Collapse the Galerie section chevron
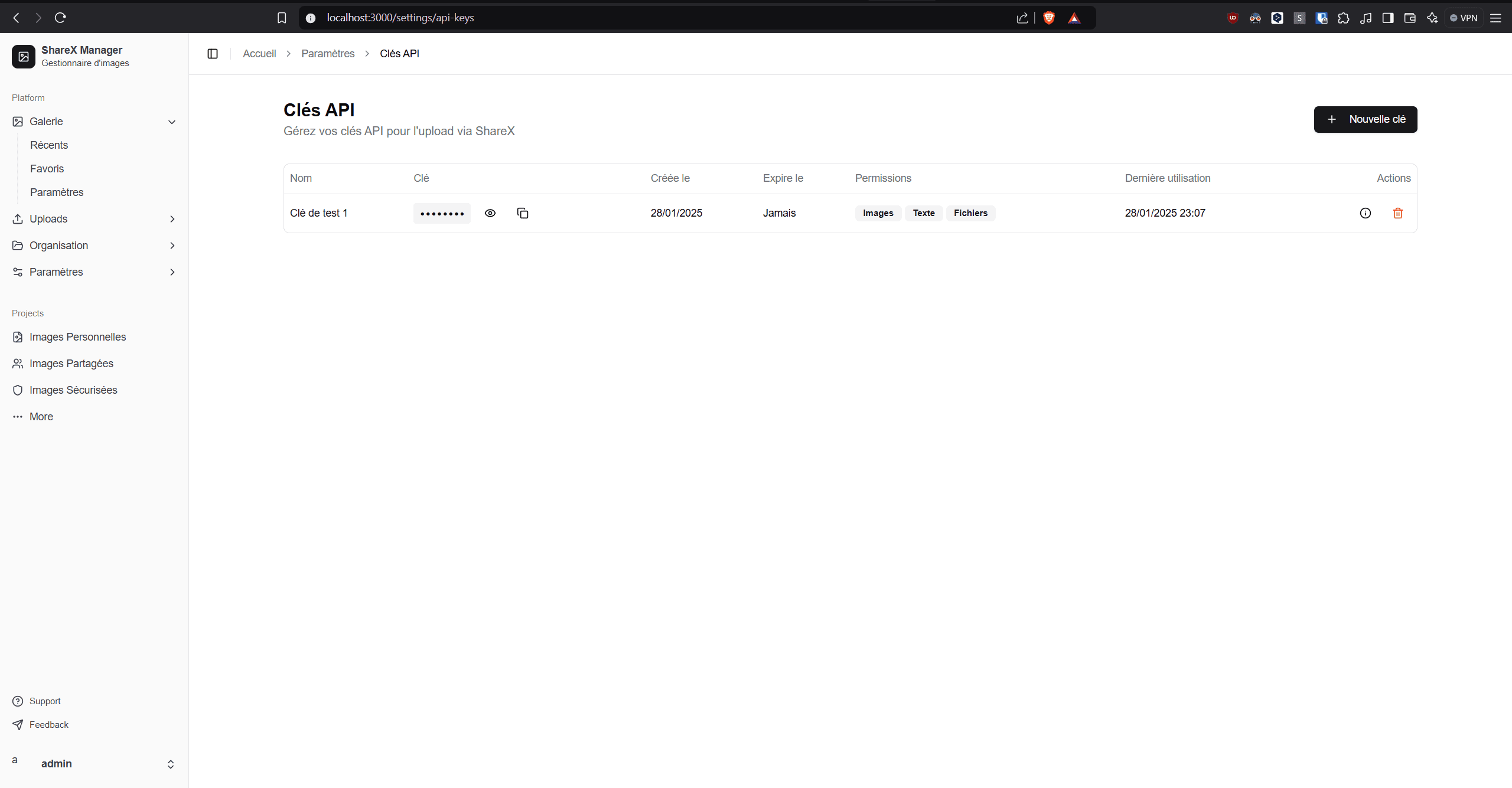 pos(172,122)
